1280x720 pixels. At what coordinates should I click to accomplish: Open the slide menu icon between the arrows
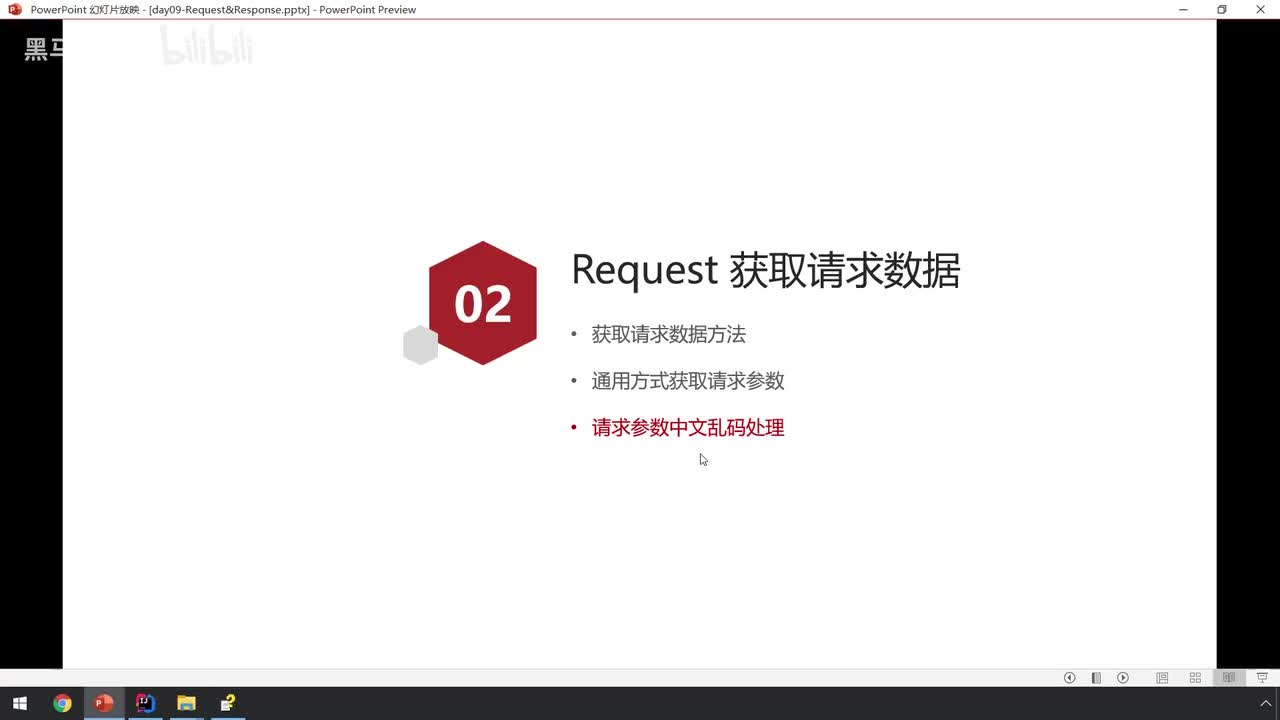pos(1096,678)
